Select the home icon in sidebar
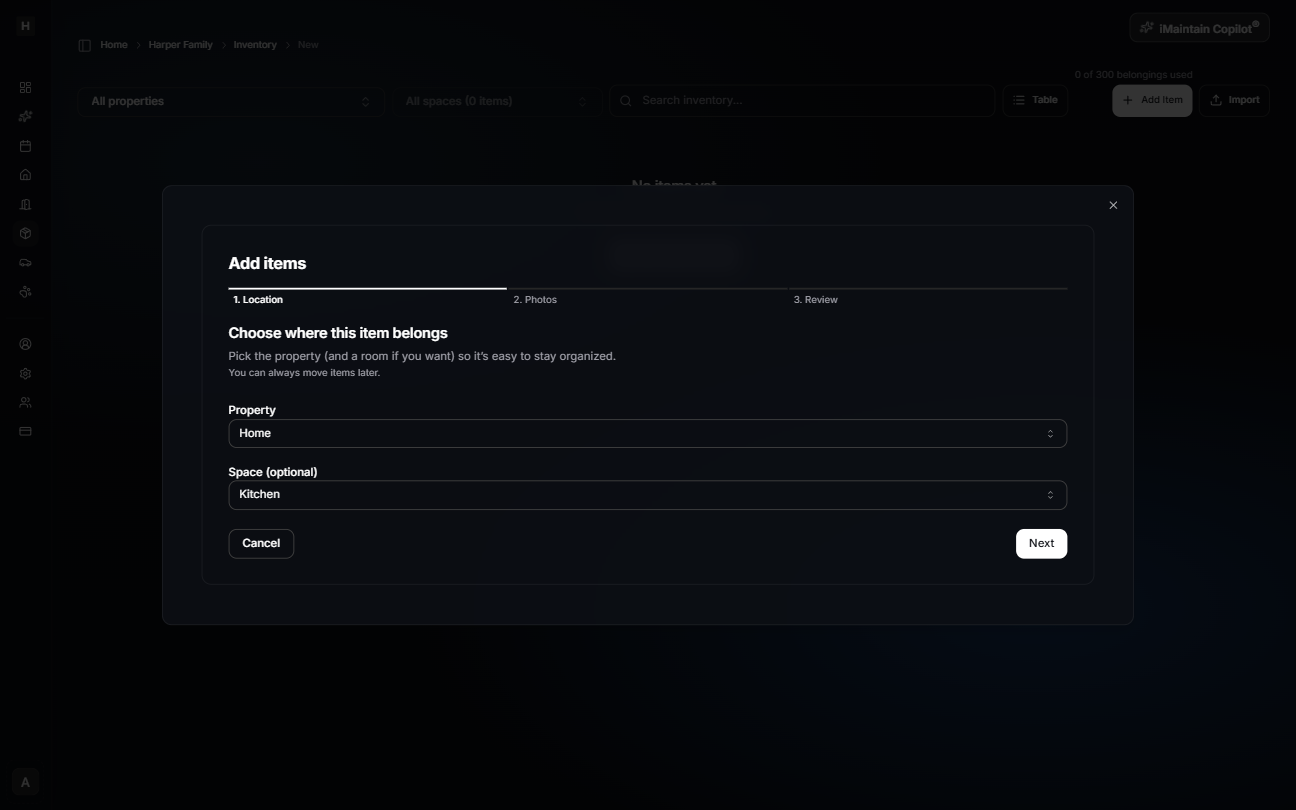 (25, 174)
